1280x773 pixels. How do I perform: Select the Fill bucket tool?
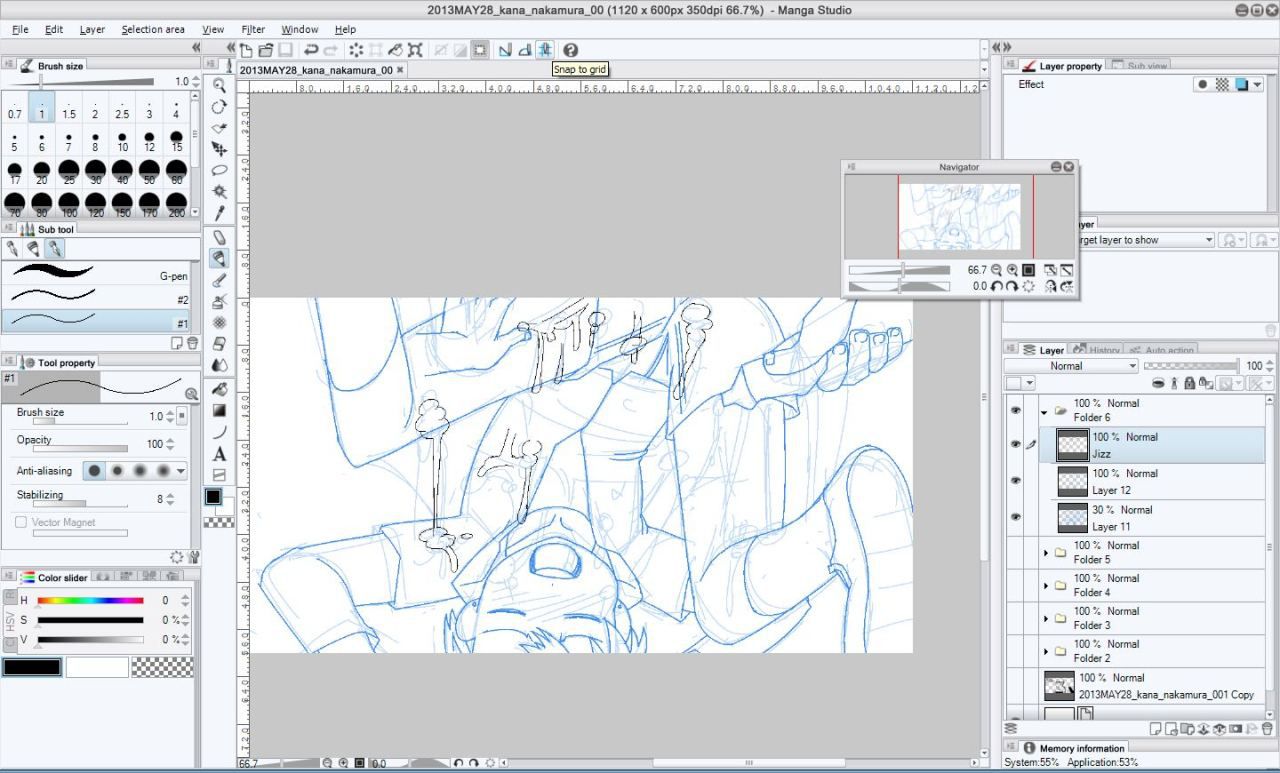[x=219, y=390]
